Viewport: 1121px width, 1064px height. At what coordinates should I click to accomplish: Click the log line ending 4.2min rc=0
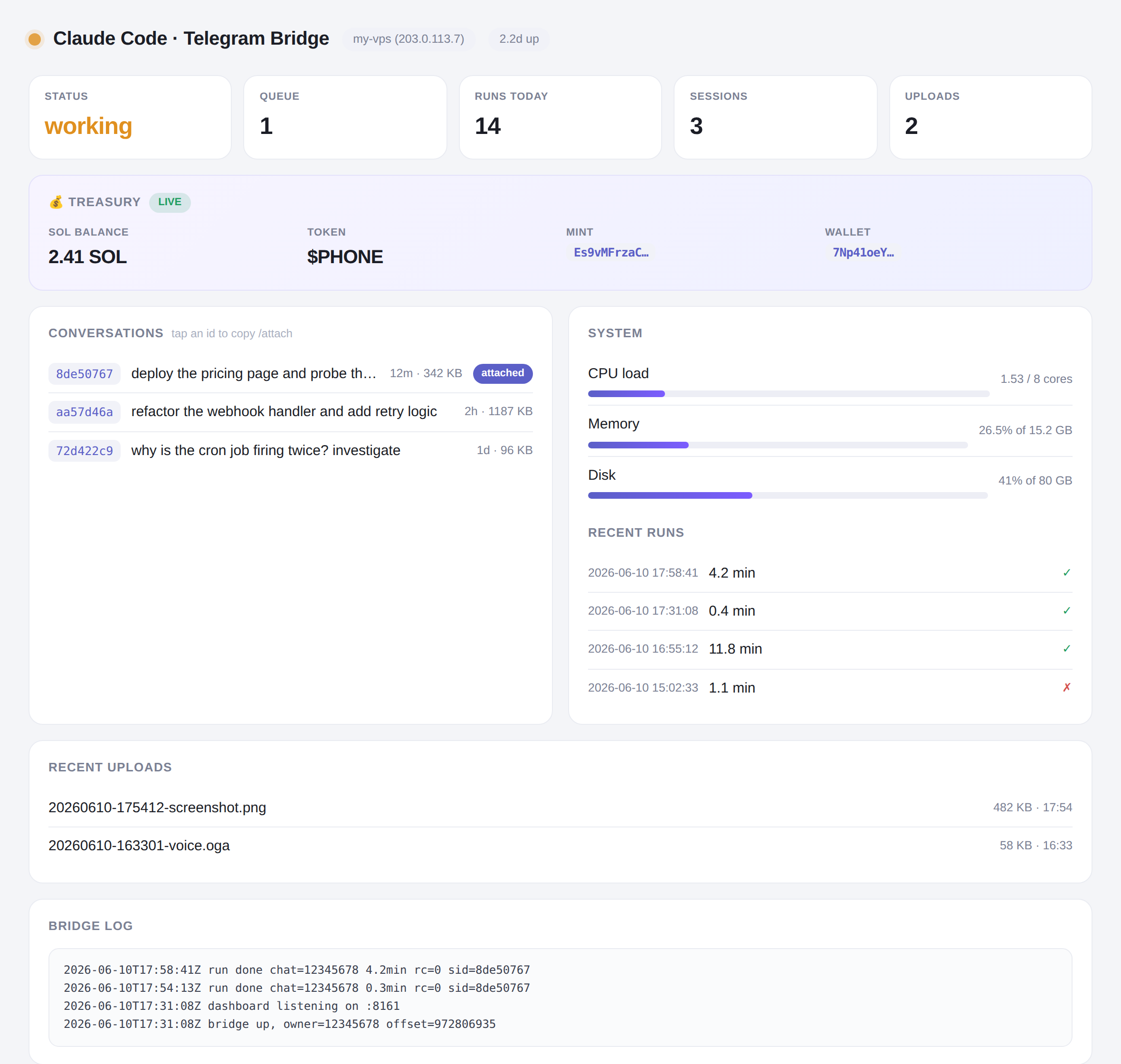coord(296,970)
